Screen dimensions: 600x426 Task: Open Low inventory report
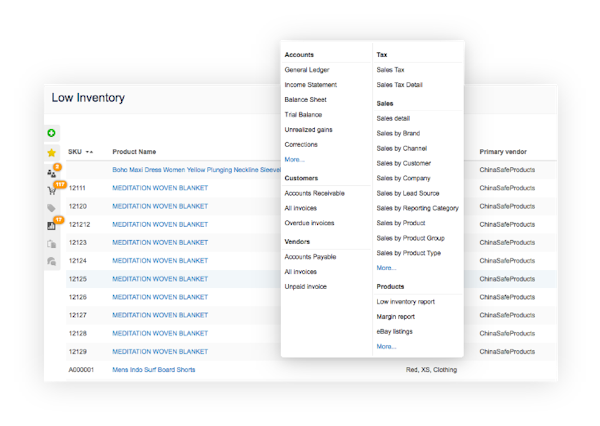coord(405,302)
